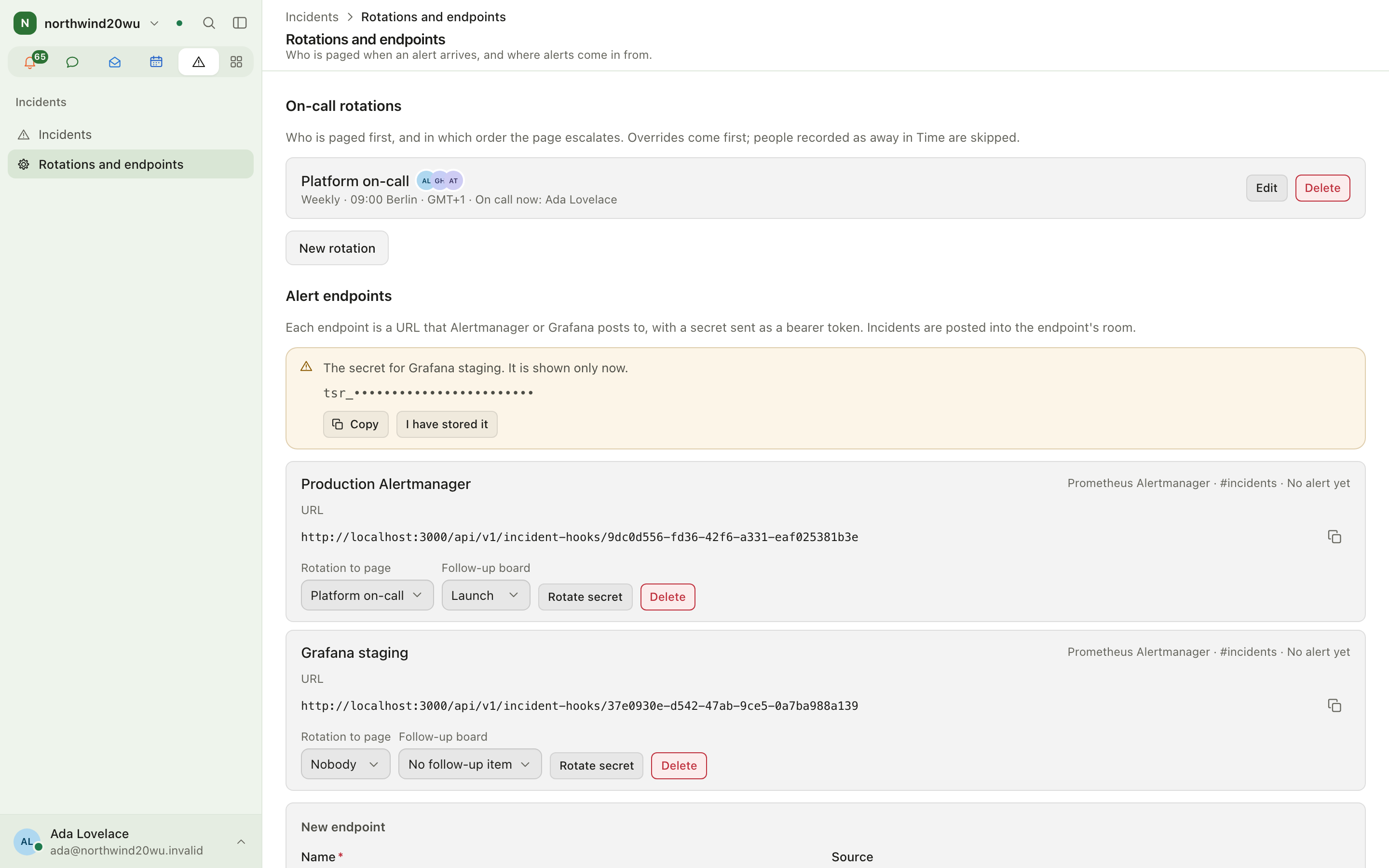Go to Incidents in the sidebar
Viewport: 1389px width, 868px height.
[130, 135]
